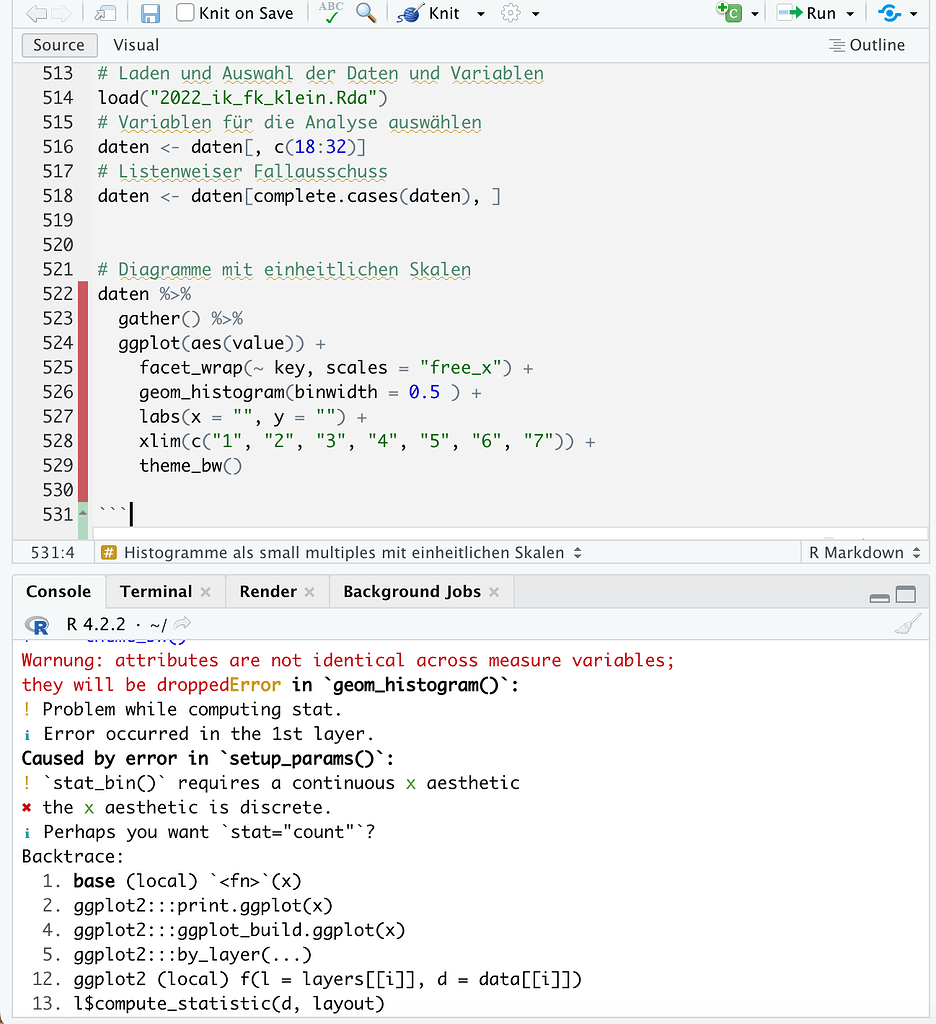Enable Knit on Save checkbox
Screen dimensions: 936x1024
[185, 13]
